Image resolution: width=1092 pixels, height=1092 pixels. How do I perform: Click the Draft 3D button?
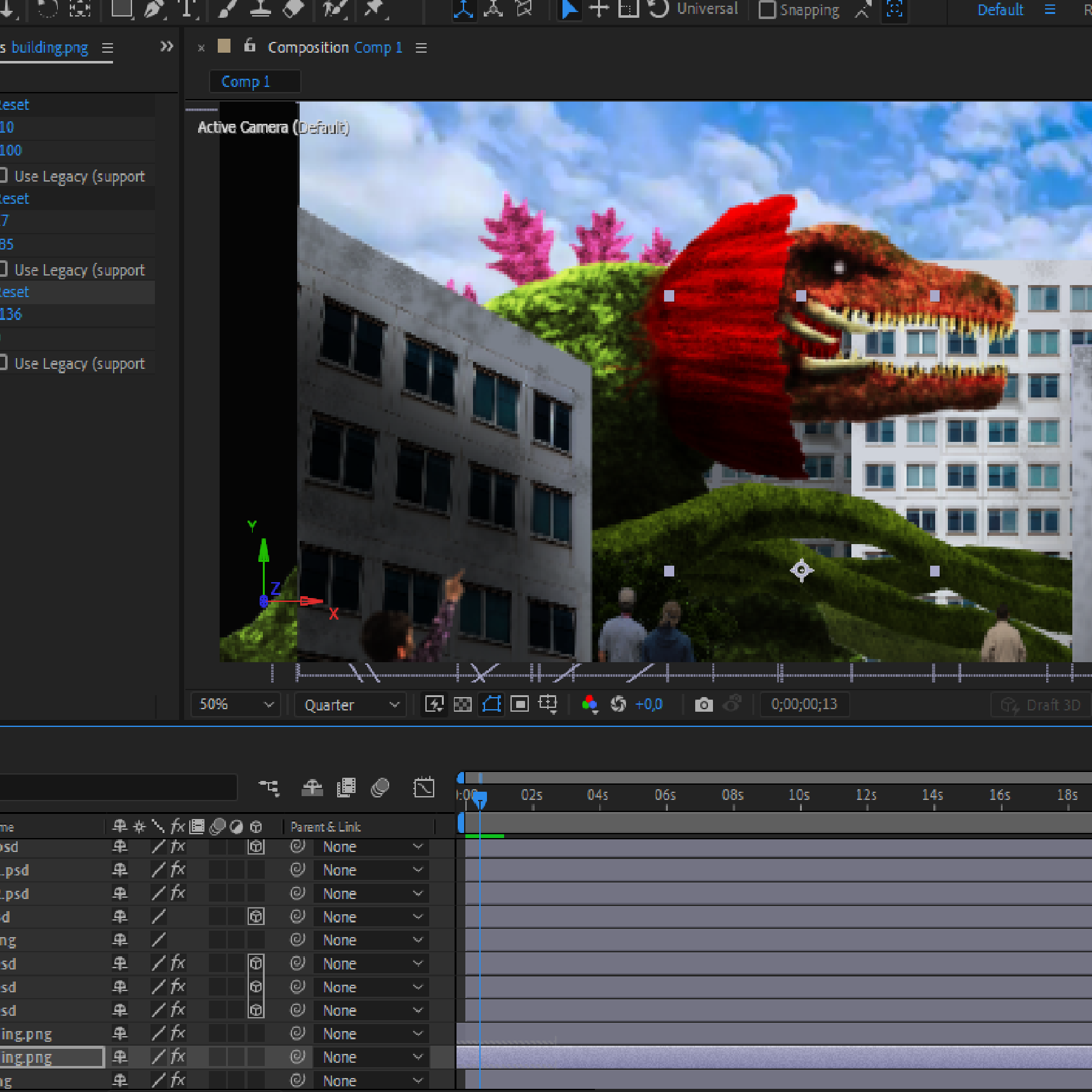tap(1040, 705)
